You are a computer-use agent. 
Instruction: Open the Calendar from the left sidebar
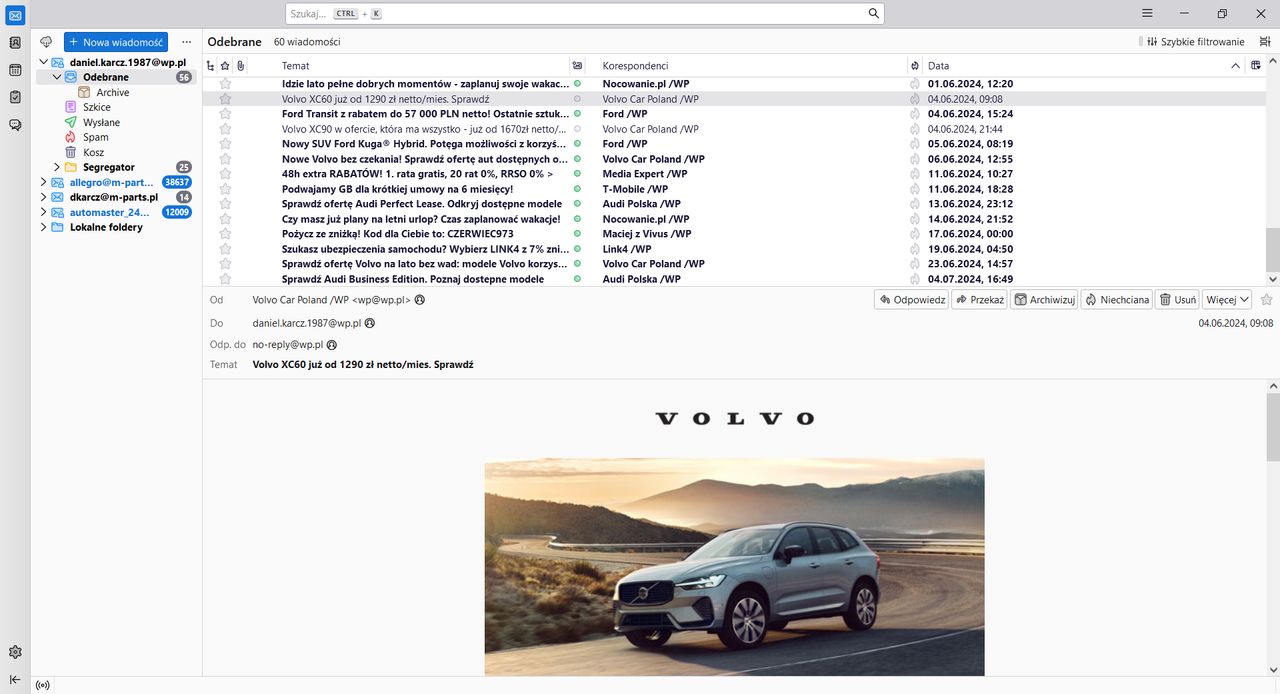[15, 70]
